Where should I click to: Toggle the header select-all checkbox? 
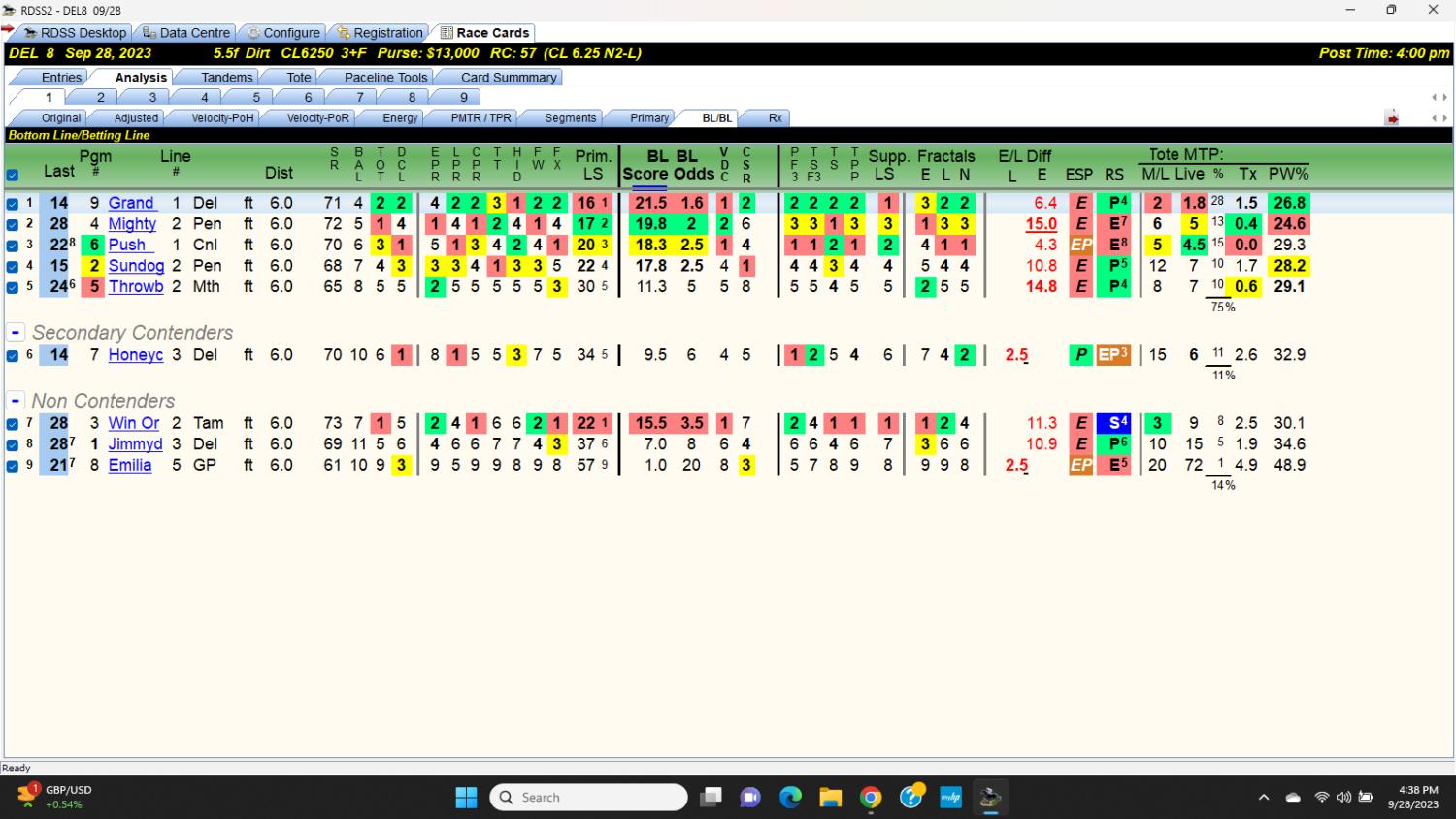tap(13, 176)
